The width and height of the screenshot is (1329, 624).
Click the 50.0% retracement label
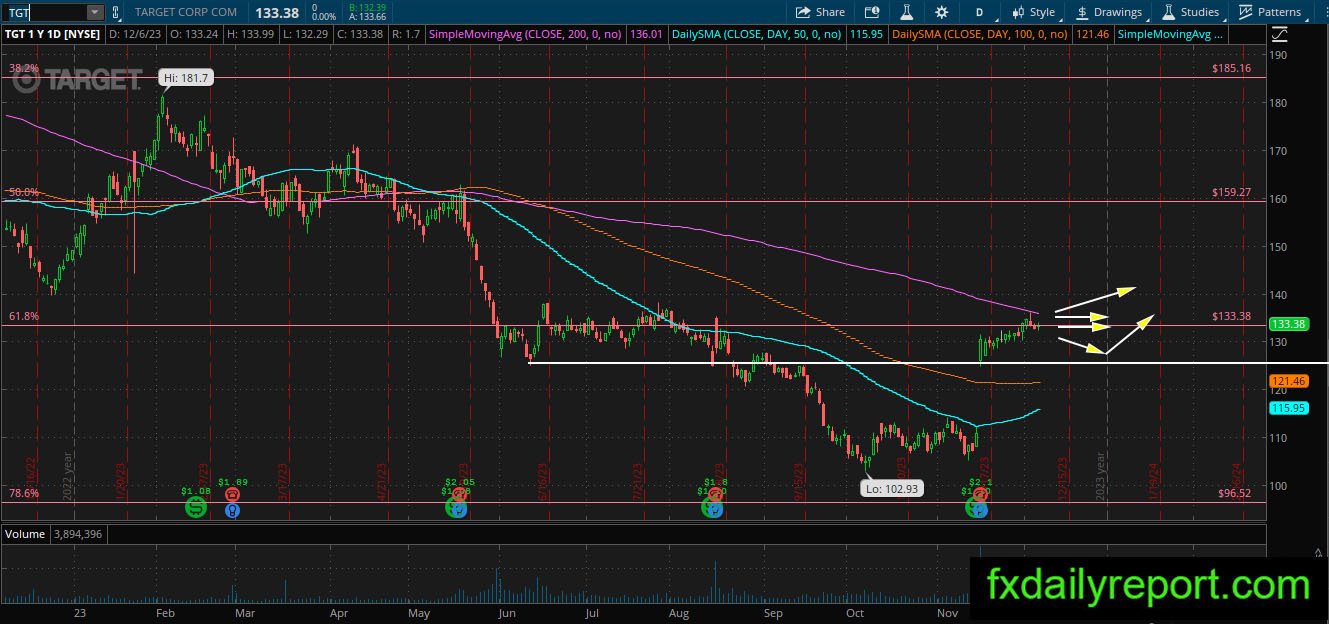tap(24, 192)
